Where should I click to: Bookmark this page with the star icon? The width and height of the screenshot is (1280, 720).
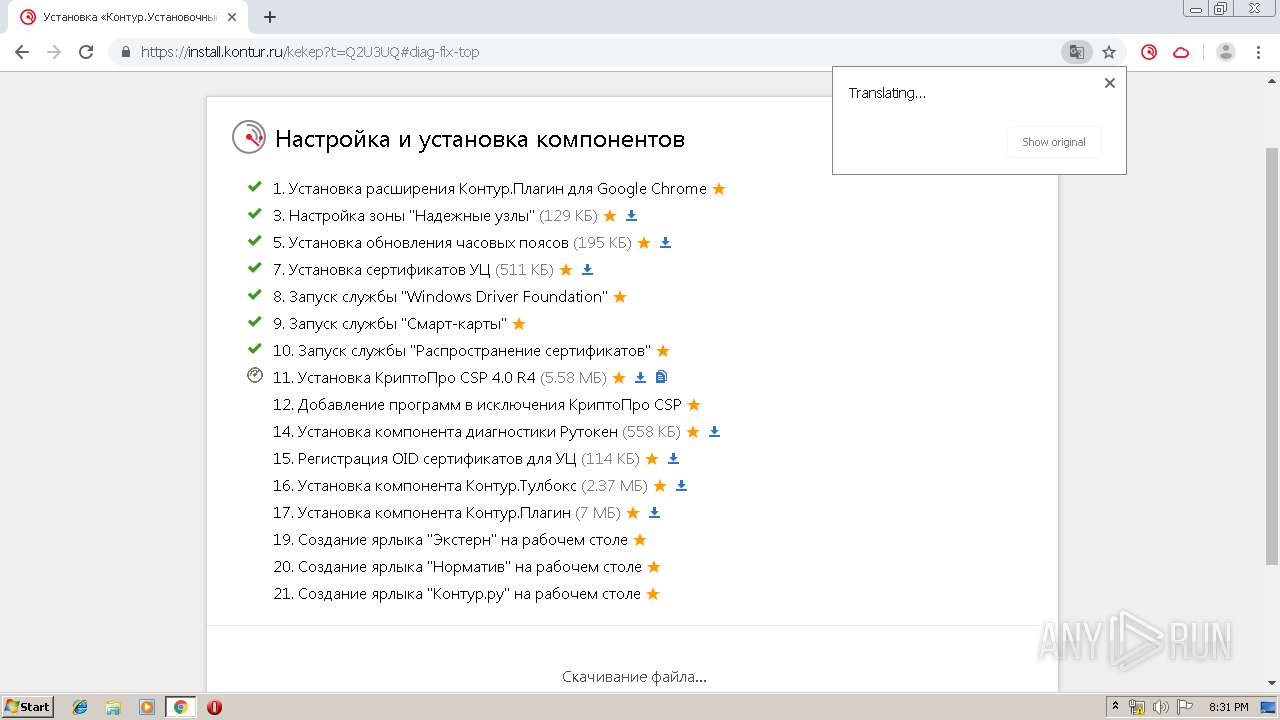(x=1108, y=52)
